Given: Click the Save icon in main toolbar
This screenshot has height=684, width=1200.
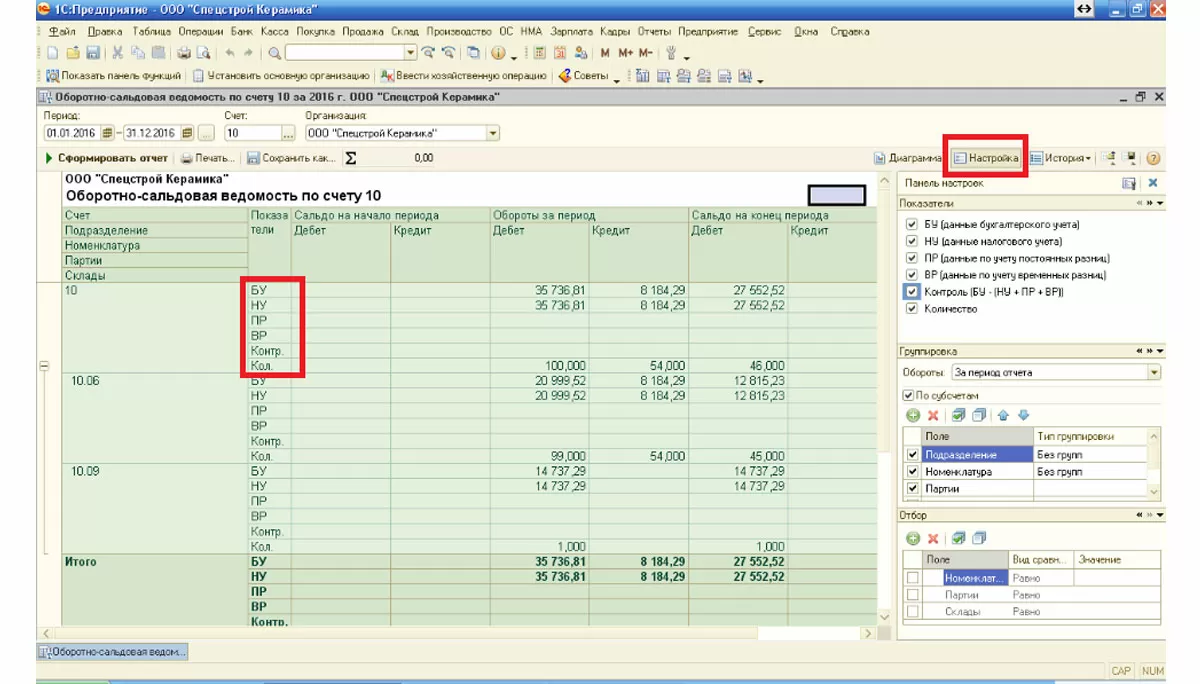Looking at the screenshot, I should (93, 53).
